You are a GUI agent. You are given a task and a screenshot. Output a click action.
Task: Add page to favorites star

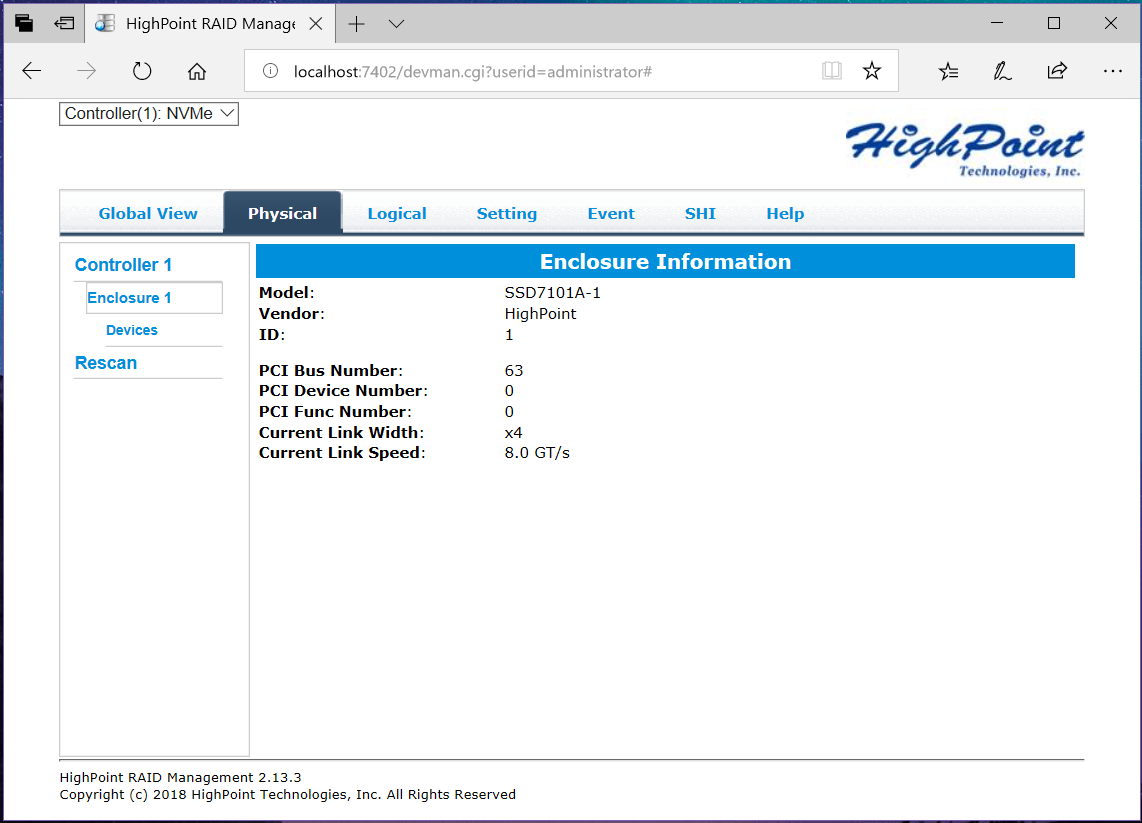[872, 71]
